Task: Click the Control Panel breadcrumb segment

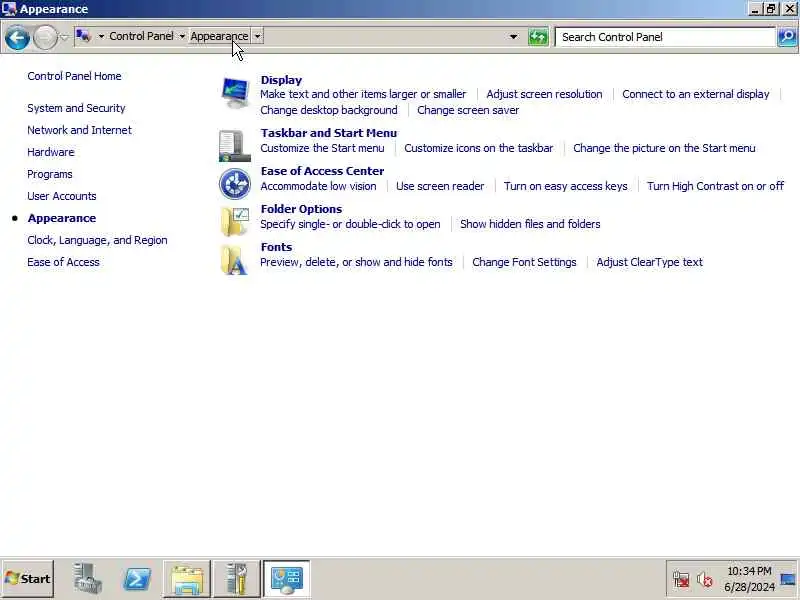Action: point(141,36)
